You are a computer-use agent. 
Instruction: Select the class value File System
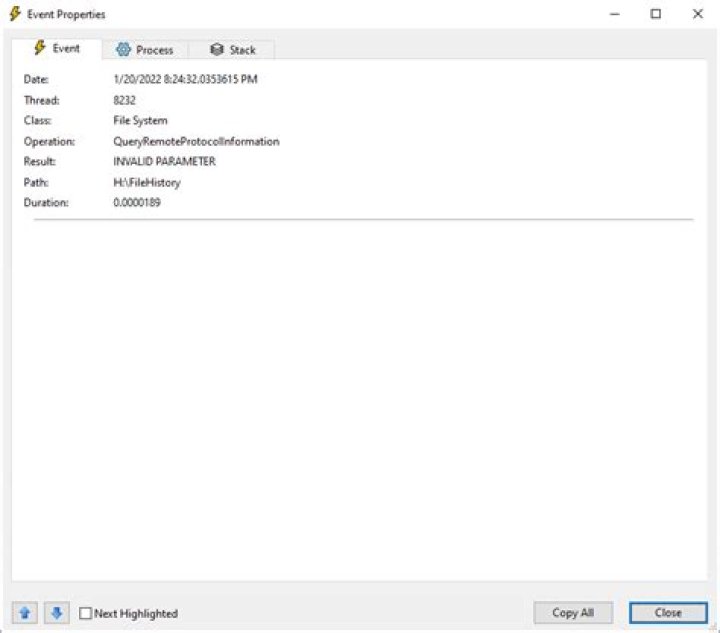coord(140,121)
